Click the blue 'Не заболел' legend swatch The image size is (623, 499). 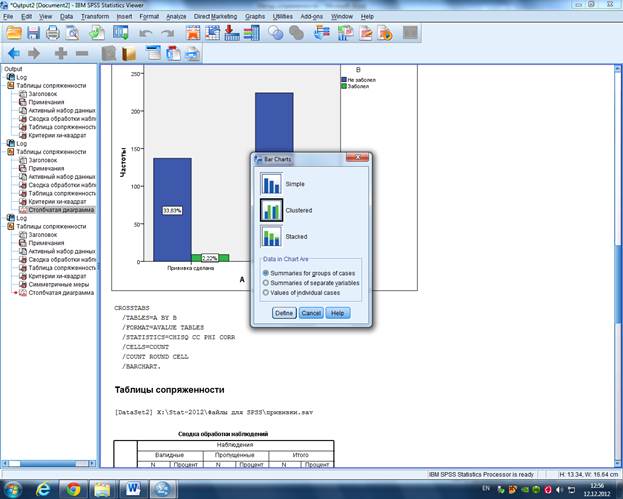coord(344,80)
